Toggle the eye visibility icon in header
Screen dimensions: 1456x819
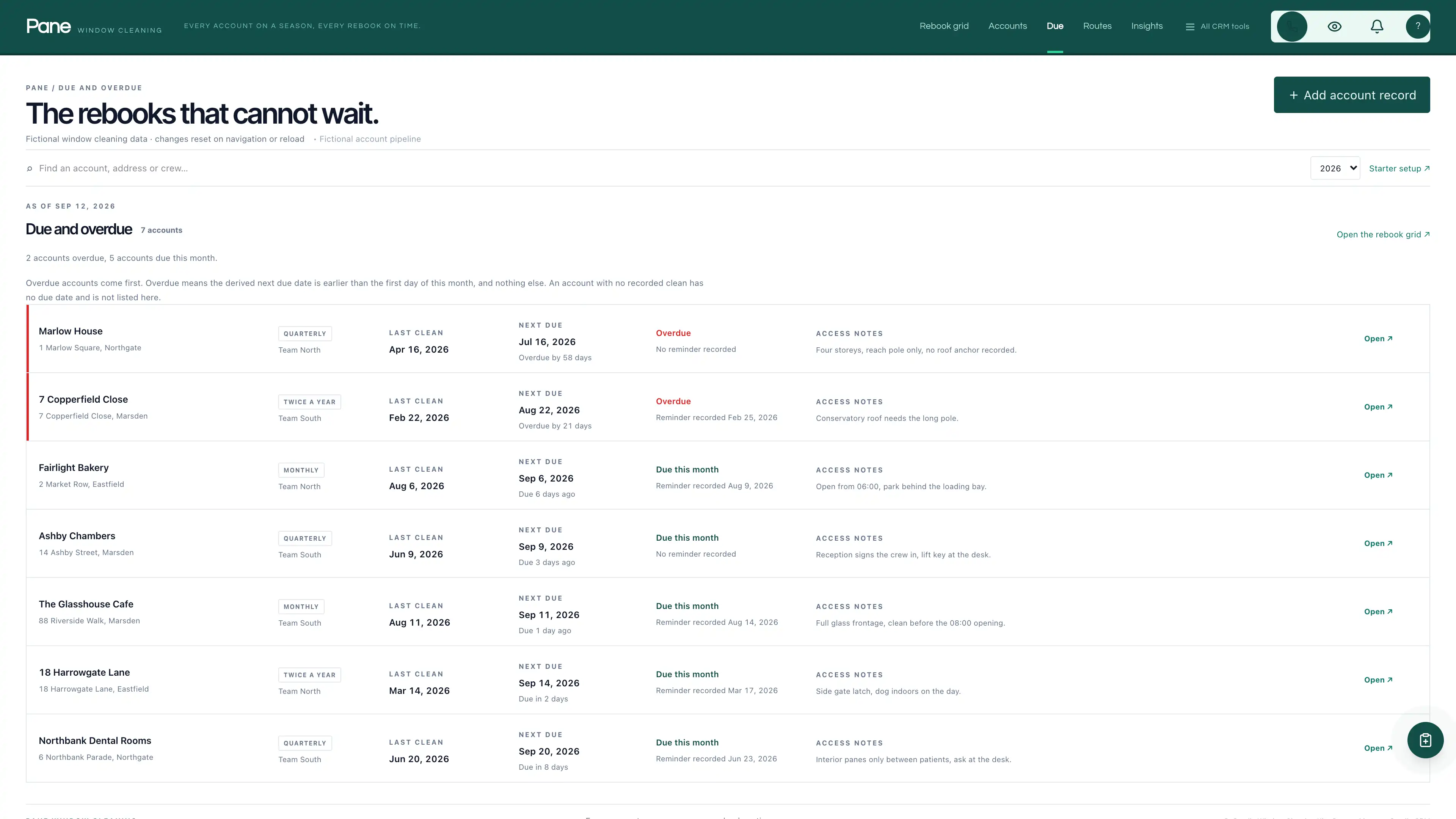1335,27
